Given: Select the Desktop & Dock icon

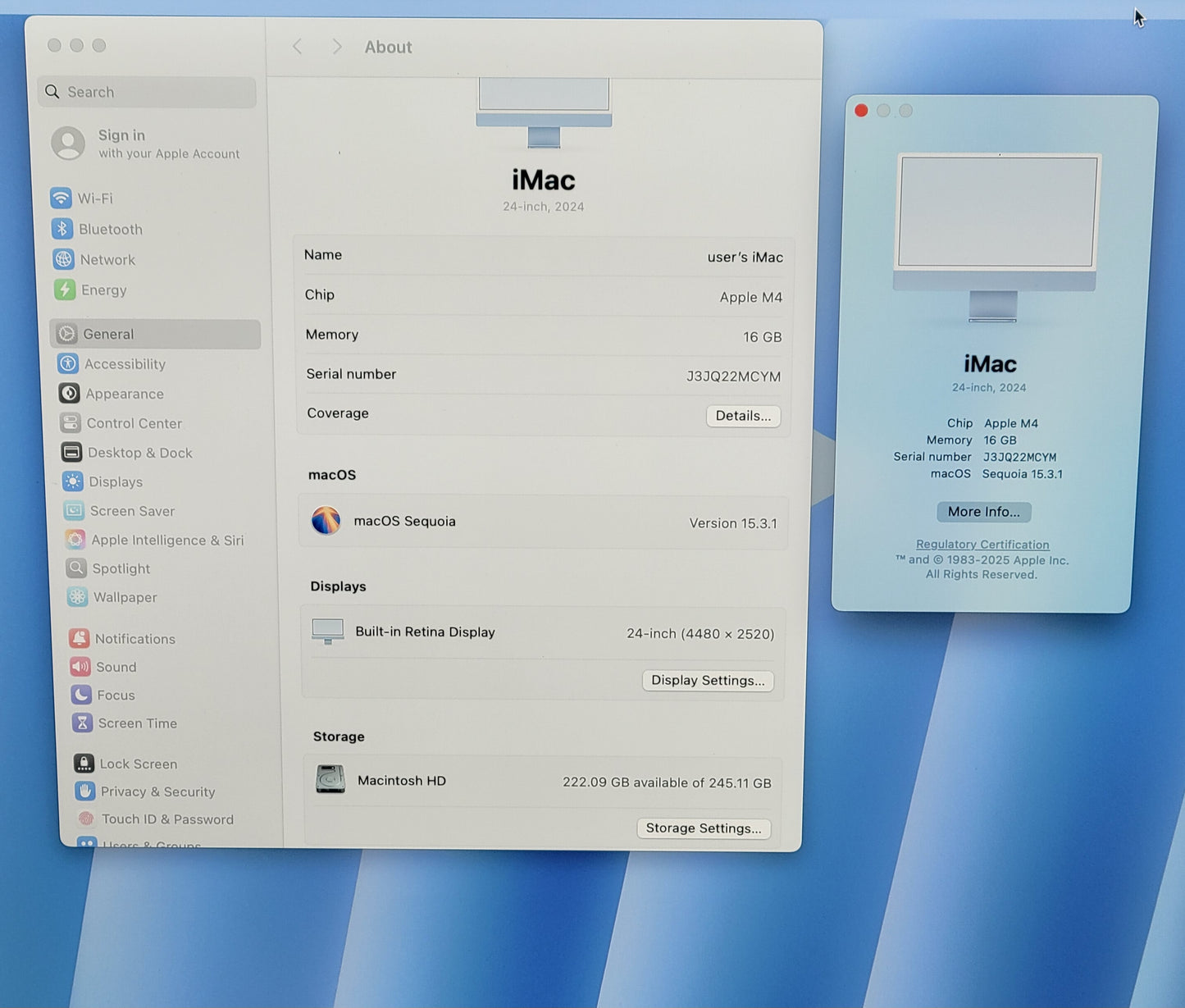Looking at the screenshot, I should pyautogui.click(x=71, y=452).
